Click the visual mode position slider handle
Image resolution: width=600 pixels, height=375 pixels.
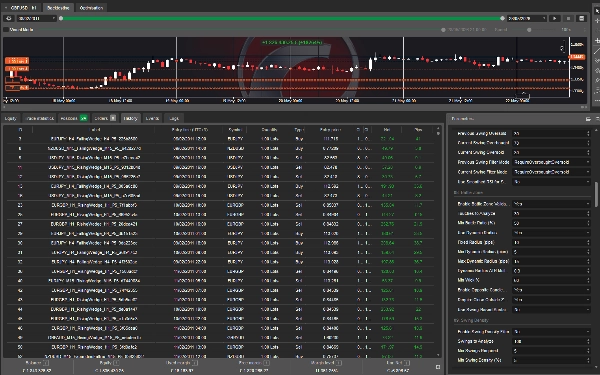443,29
